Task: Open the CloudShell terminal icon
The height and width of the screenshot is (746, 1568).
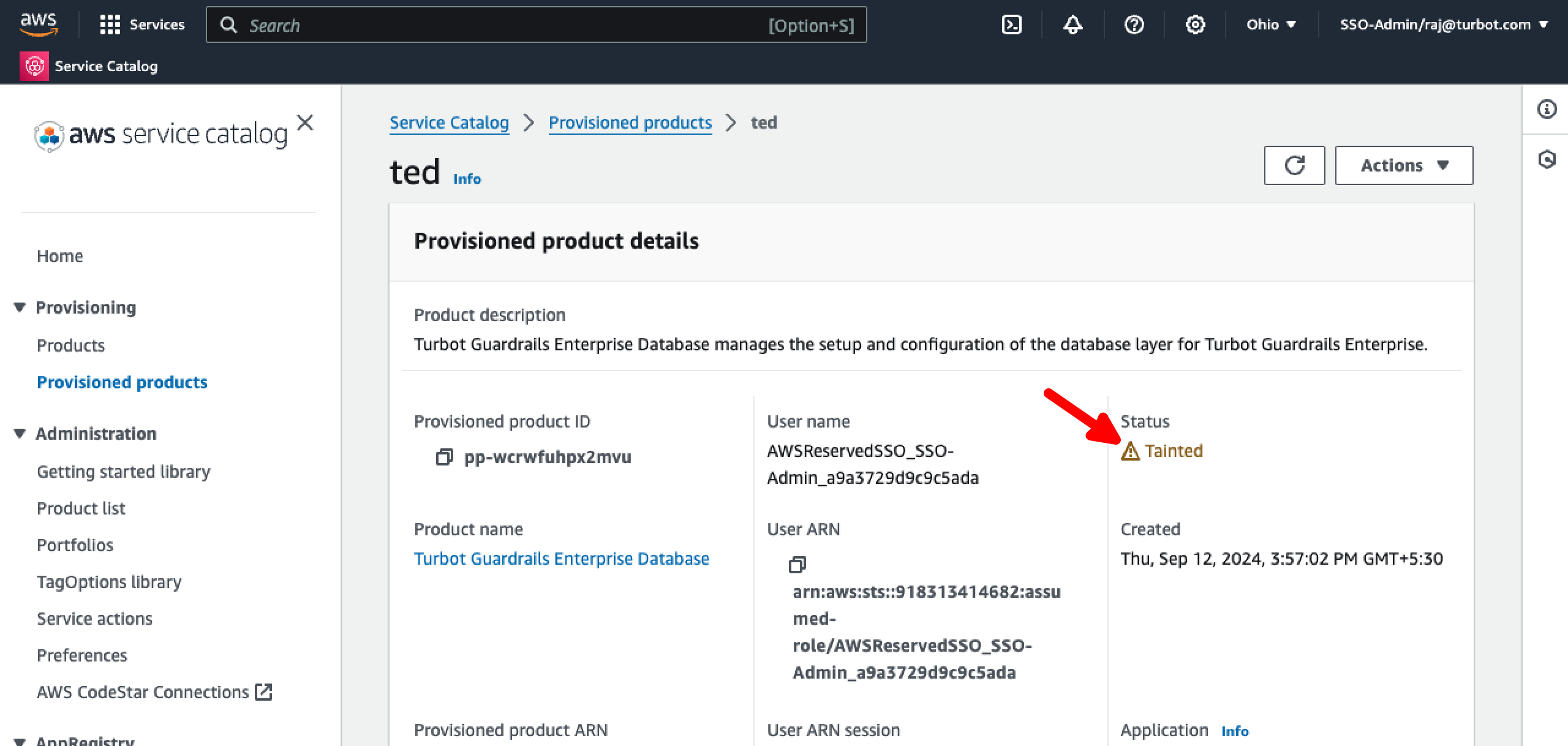Action: (1011, 25)
